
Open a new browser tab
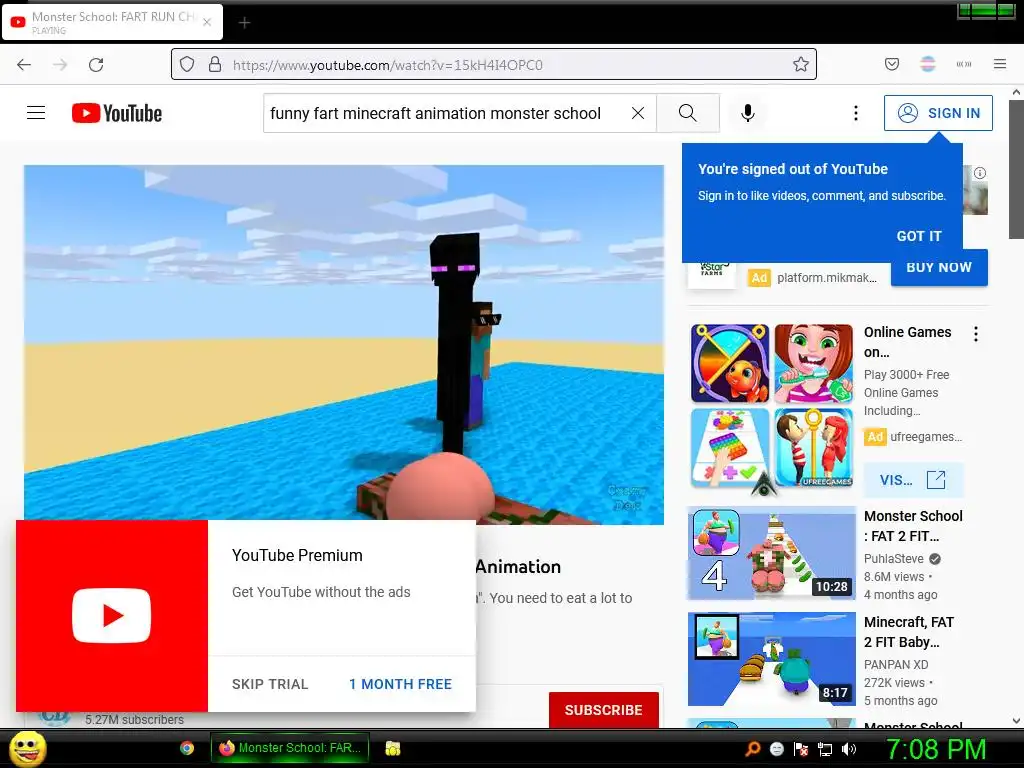click(244, 23)
